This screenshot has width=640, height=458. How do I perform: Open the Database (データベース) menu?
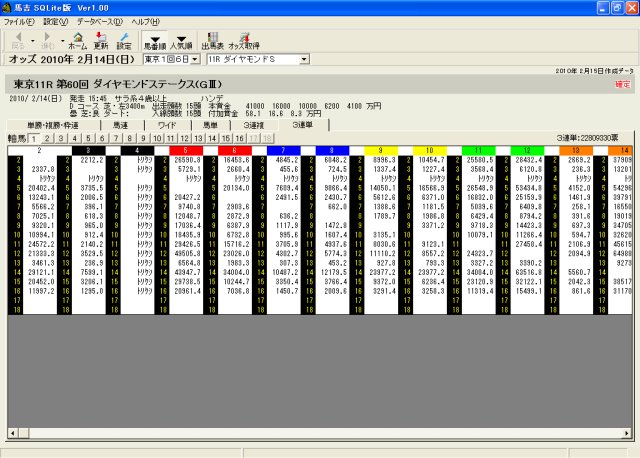coord(100,22)
